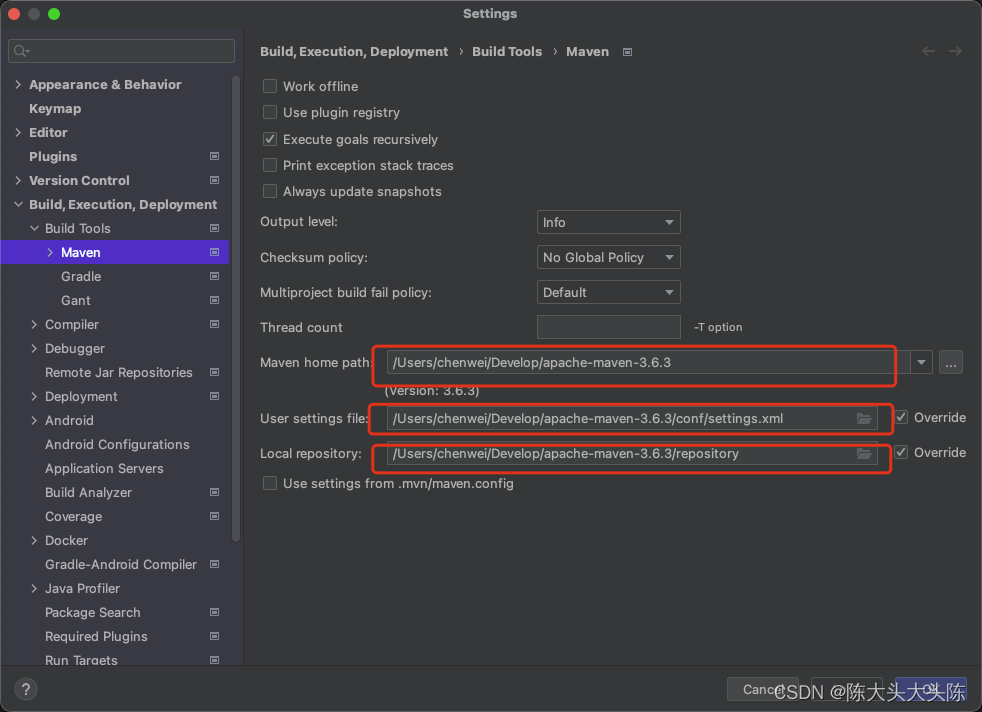Click project-level icon next to Plugins
982x712 pixels.
coord(214,156)
